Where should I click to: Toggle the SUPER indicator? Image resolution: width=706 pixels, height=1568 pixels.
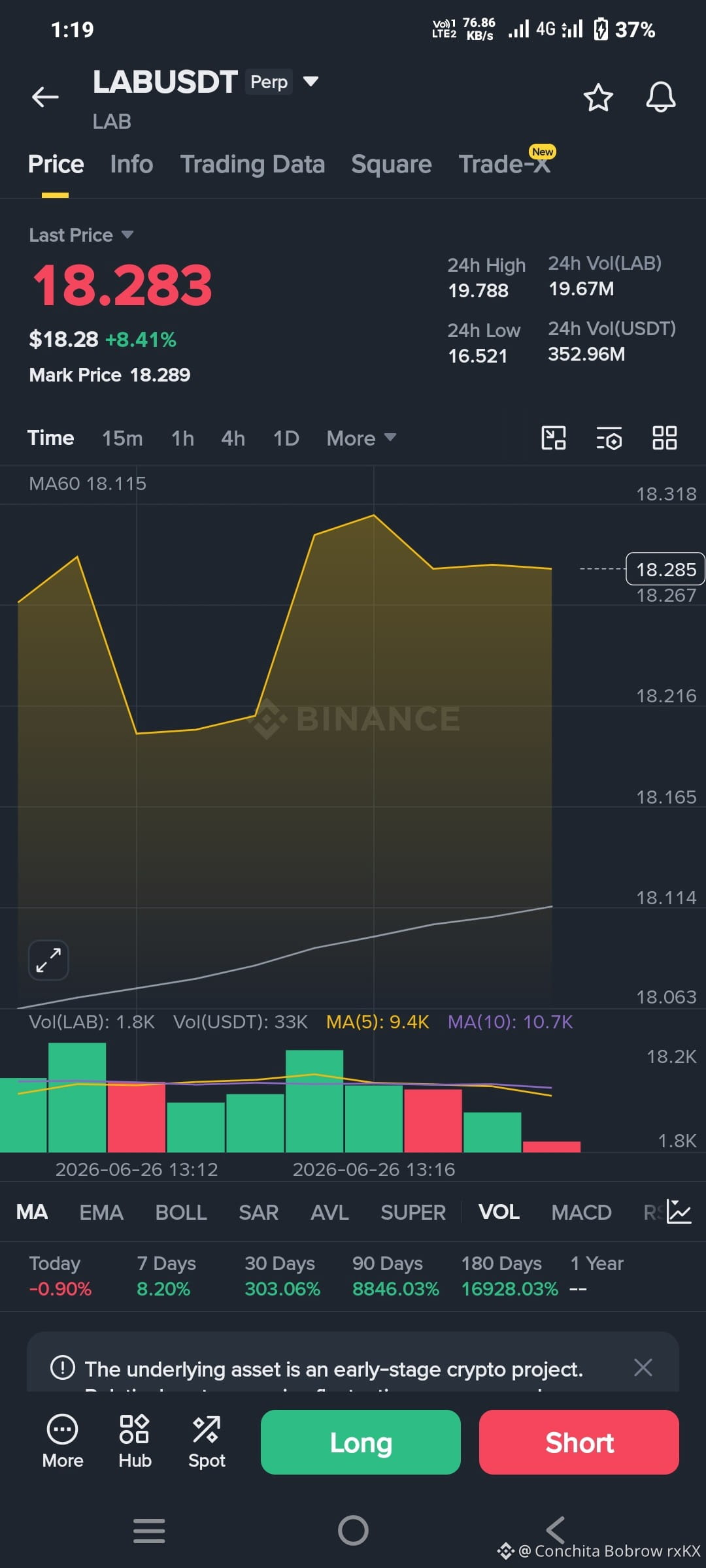(413, 1212)
